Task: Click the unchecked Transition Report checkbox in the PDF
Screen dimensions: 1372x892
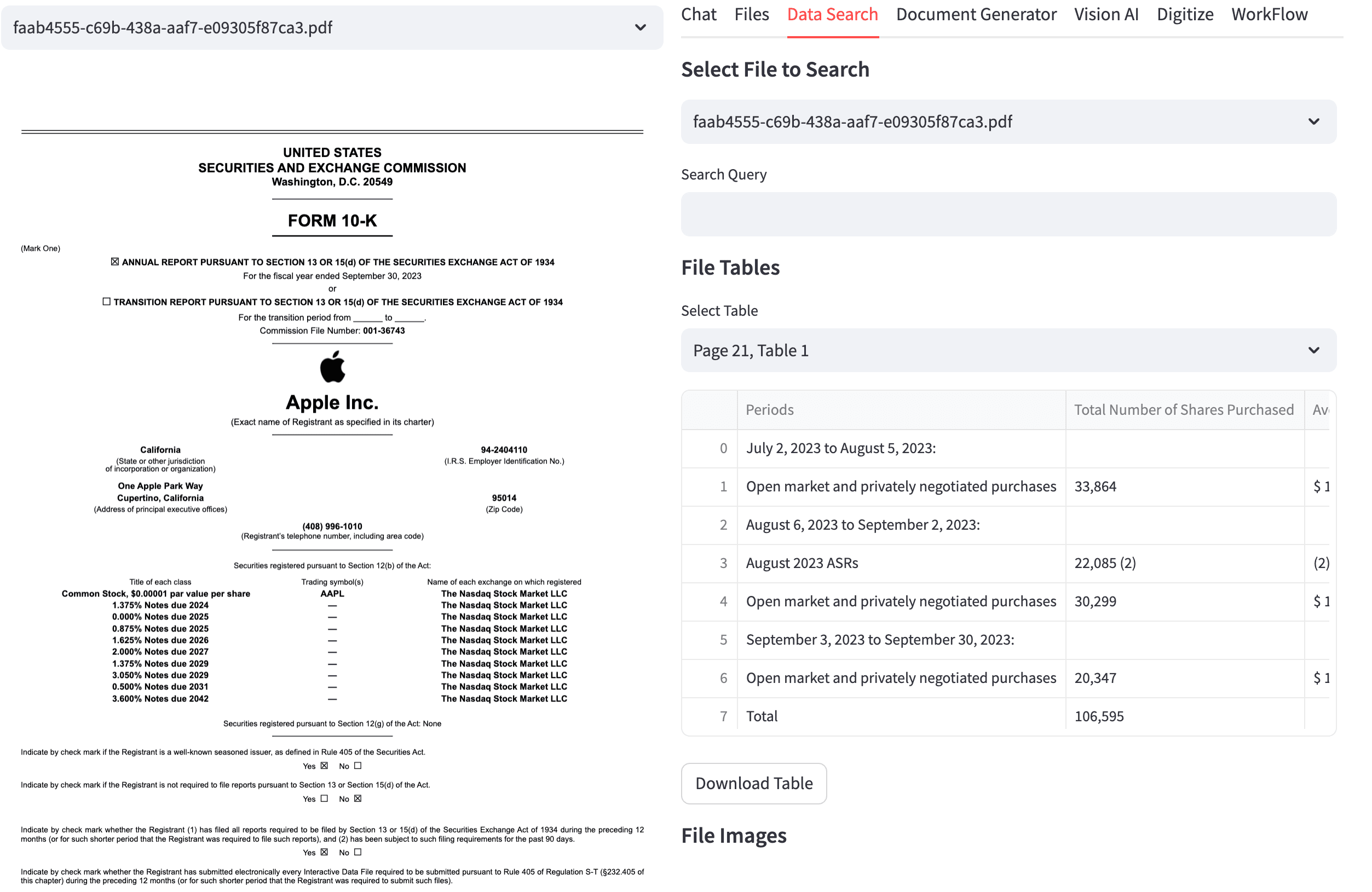Action: coord(106,302)
